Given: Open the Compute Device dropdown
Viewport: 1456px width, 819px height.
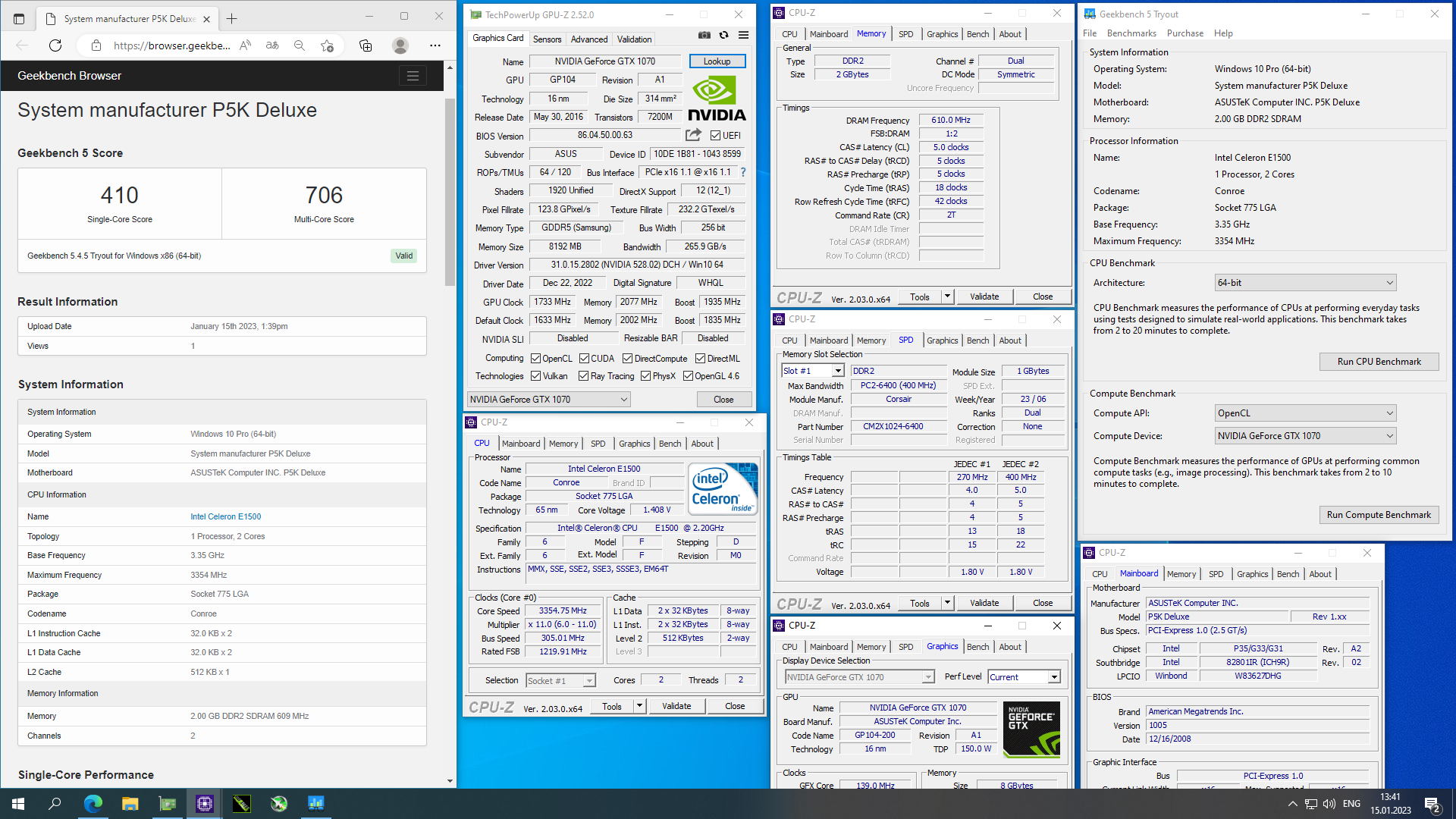Looking at the screenshot, I should pos(1304,436).
